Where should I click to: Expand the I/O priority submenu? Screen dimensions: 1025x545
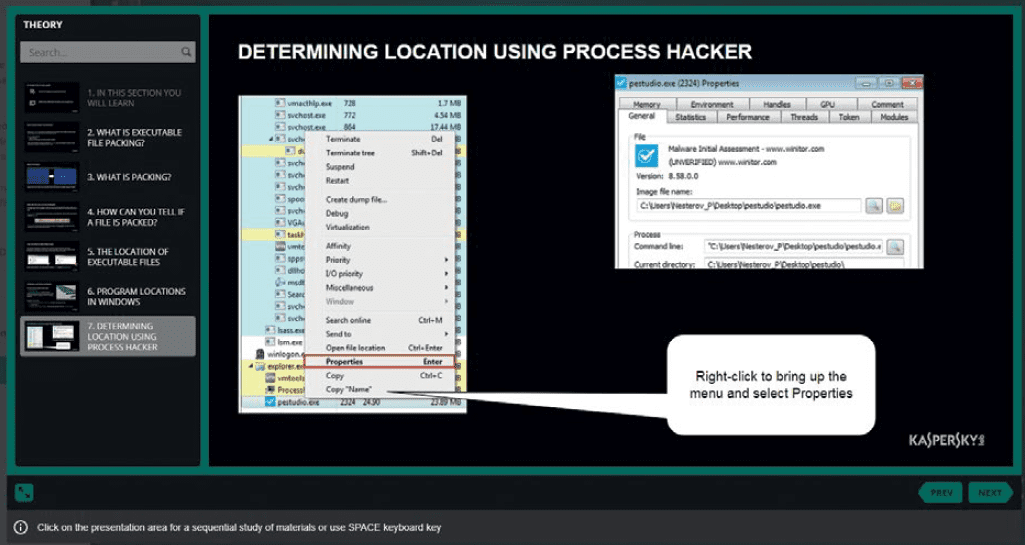coord(446,274)
